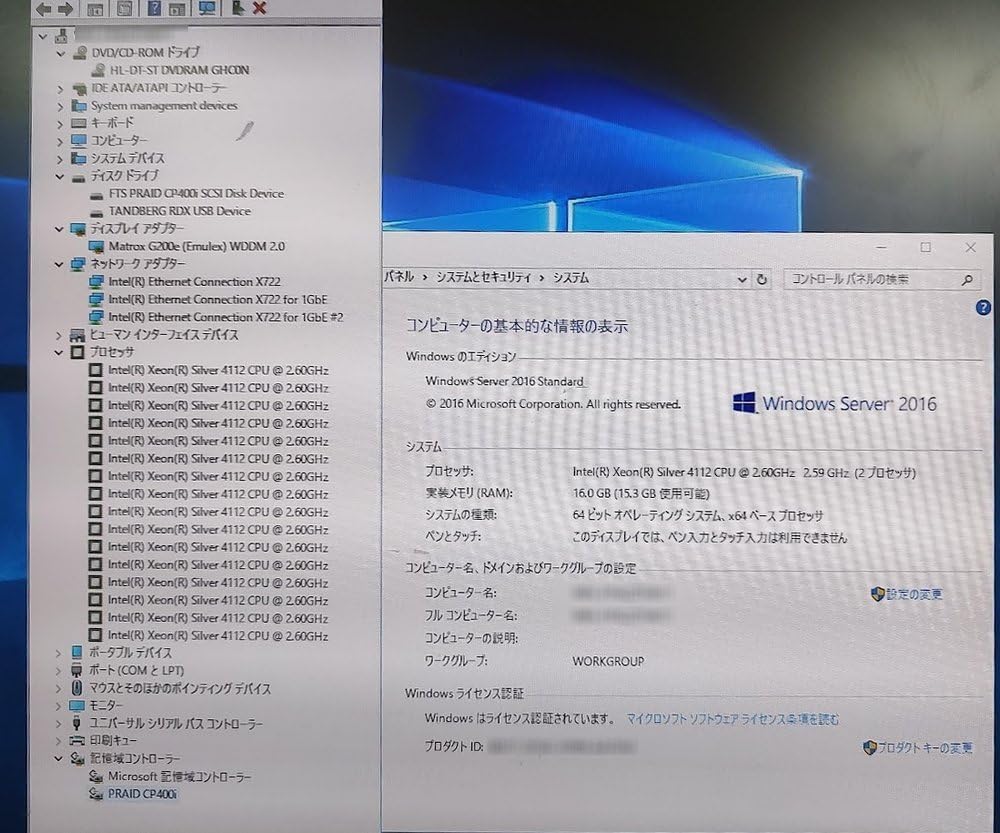
Task: Click the Microsoft 記憶域コントローラー device icon
Action: coord(96,776)
